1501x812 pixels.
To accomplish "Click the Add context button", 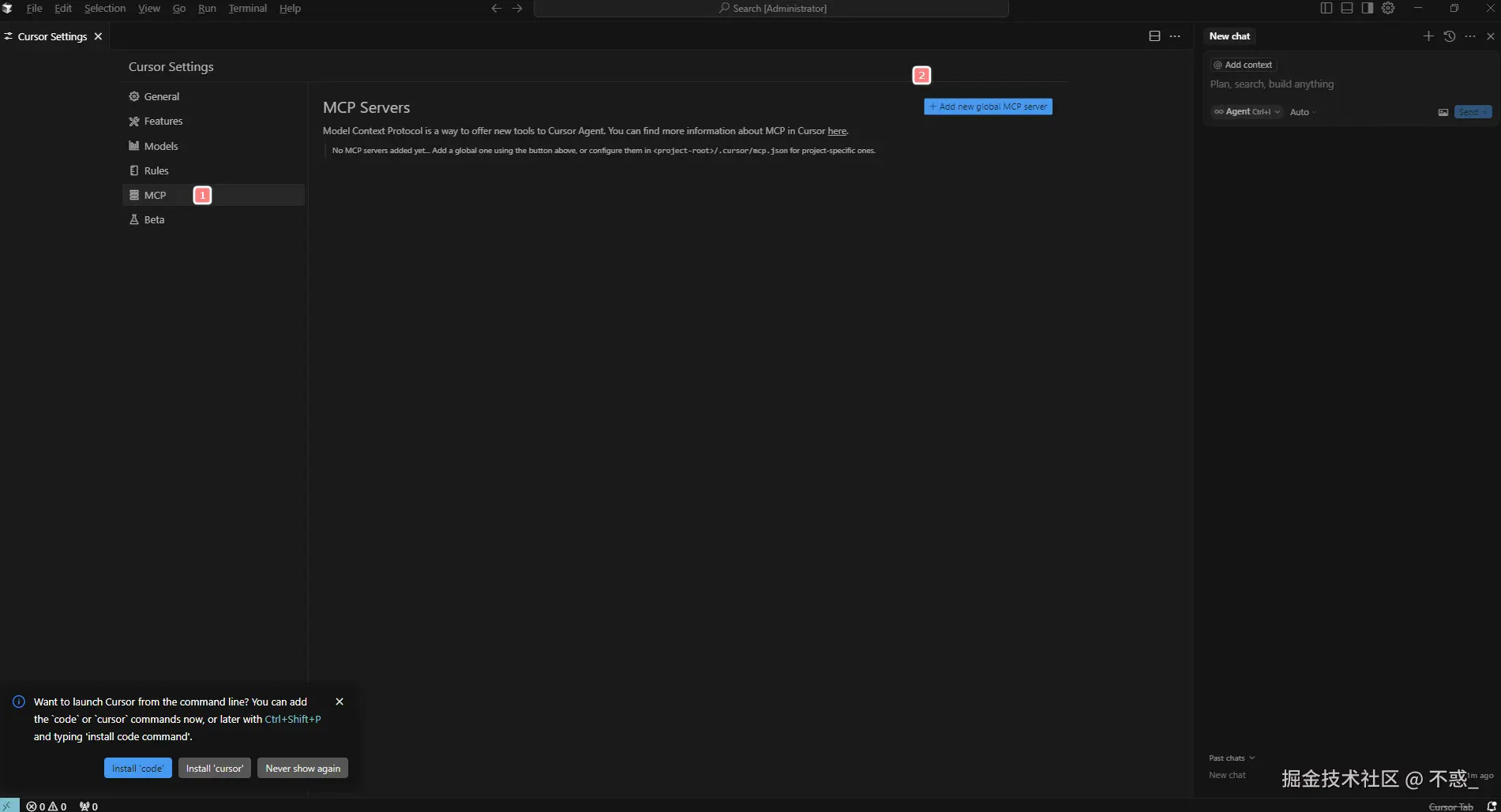I will (x=1244, y=65).
